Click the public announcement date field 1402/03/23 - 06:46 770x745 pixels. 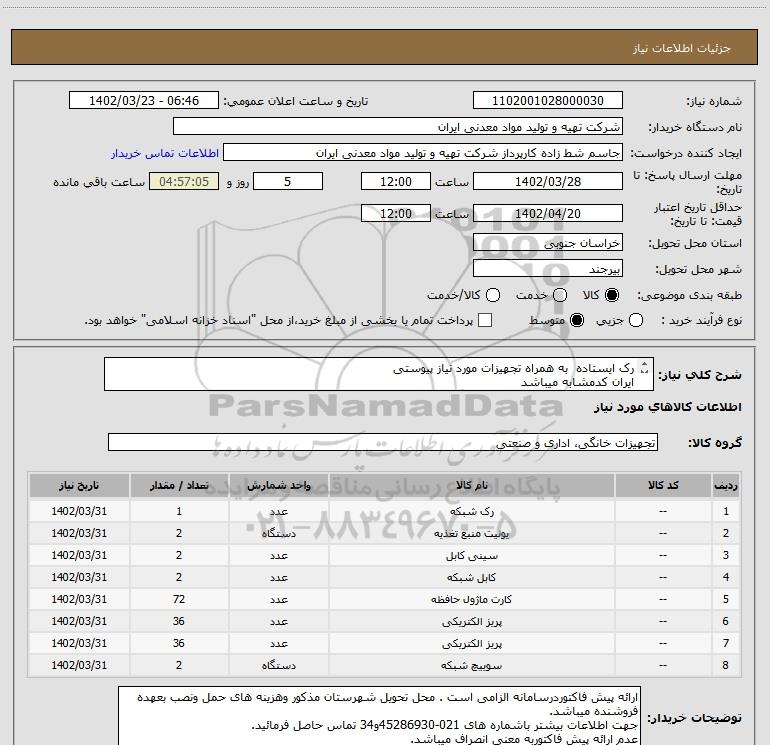(x=144, y=101)
